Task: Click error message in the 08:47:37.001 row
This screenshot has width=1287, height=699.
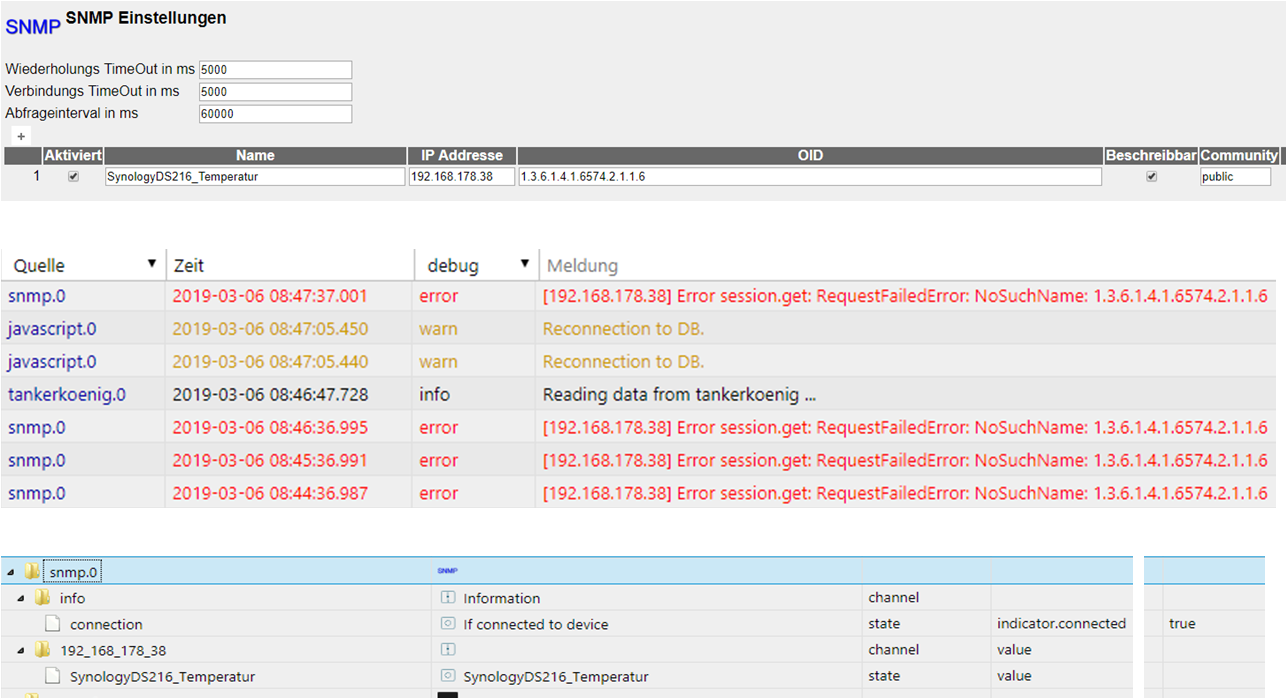Action: coord(905,296)
